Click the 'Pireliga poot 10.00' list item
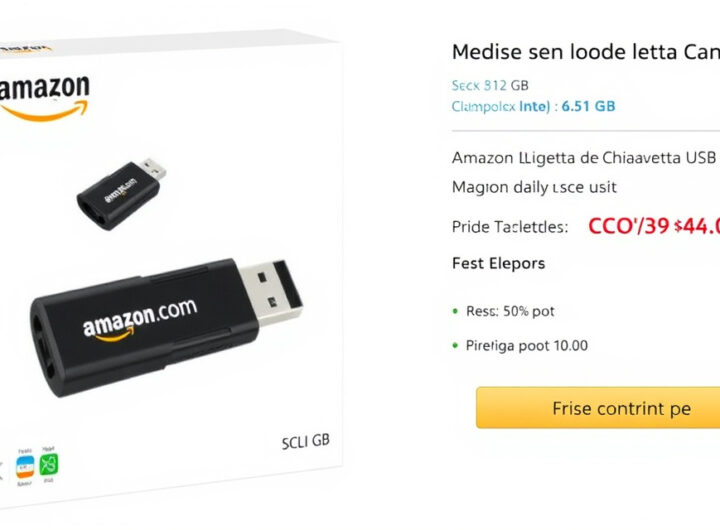This screenshot has width=720, height=530. click(x=527, y=346)
